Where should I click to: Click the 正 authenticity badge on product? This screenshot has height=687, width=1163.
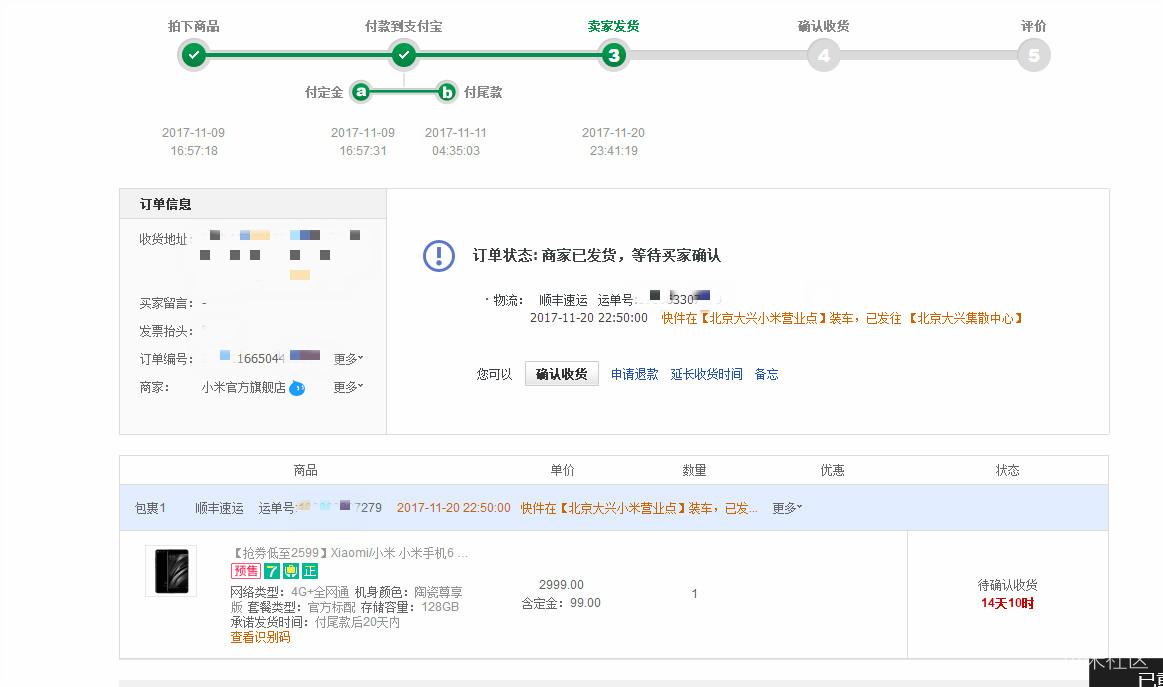coord(311,571)
